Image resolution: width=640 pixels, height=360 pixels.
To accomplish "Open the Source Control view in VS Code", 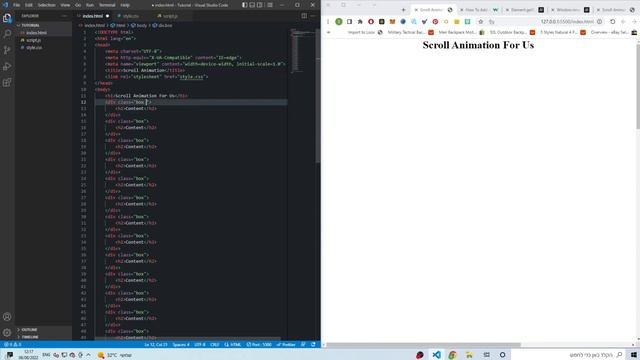I will (x=7, y=50).
